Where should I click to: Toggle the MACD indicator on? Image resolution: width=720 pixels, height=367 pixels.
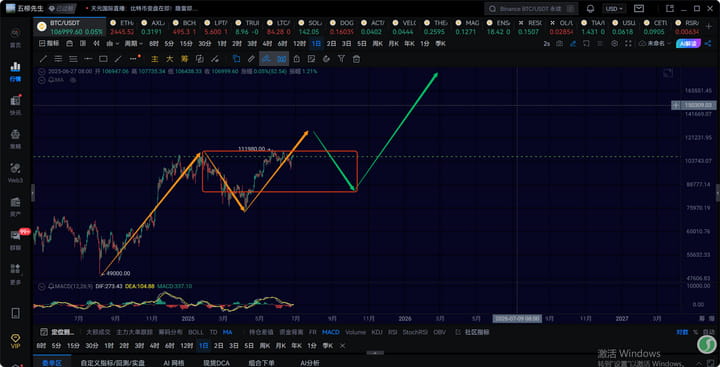click(x=331, y=332)
